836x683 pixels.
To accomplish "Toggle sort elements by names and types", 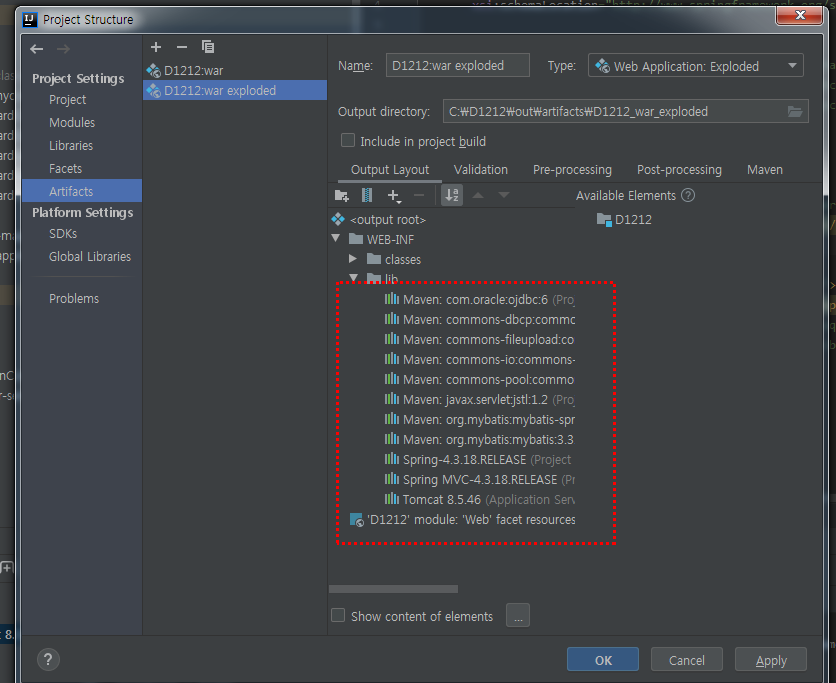I will click(452, 195).
